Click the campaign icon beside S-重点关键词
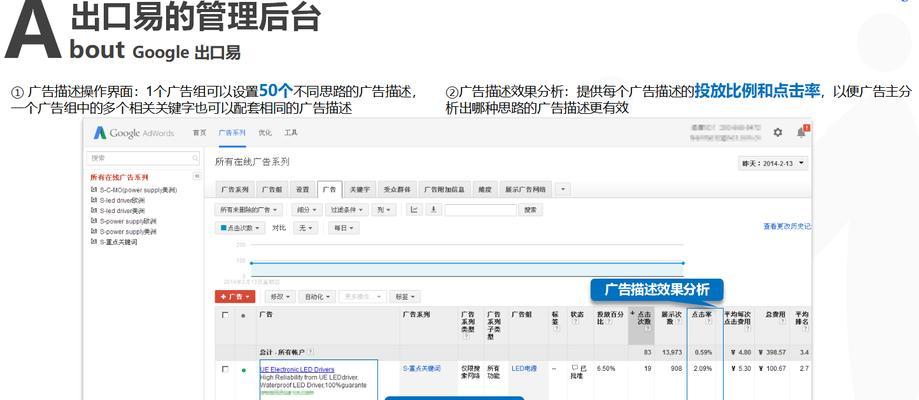 94,242
